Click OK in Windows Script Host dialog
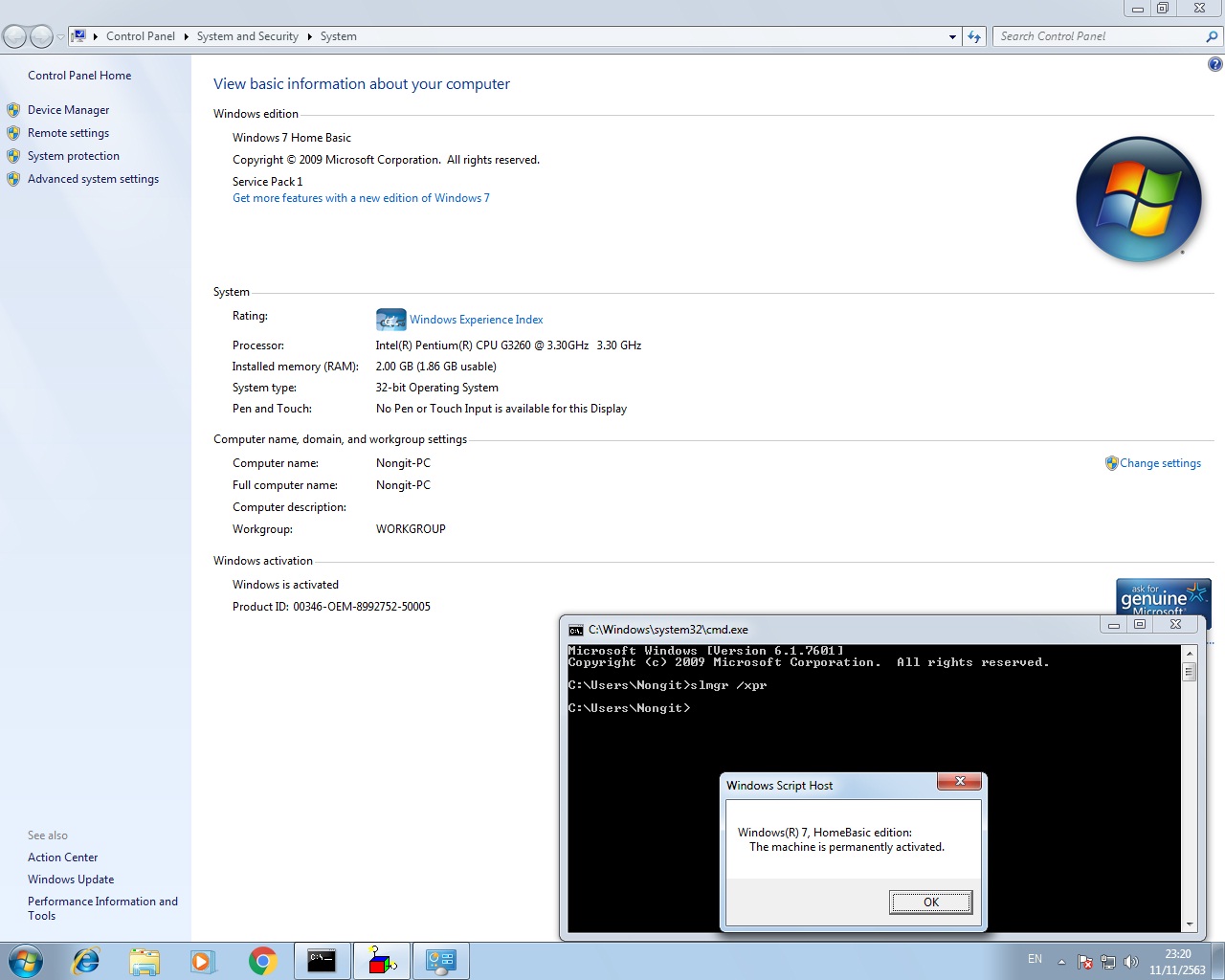Viewport: 1225px width, 980px height. click(x=931, y=902)
